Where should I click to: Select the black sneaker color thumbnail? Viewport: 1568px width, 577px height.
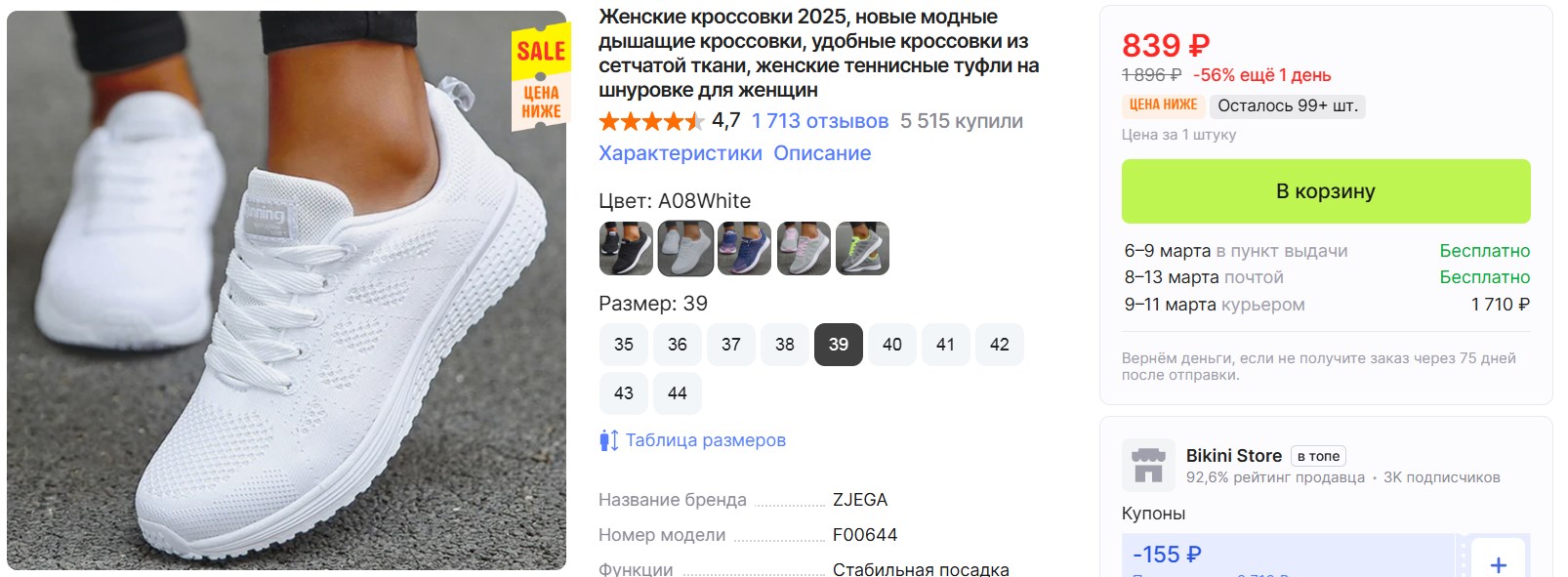tap(626, 248)
